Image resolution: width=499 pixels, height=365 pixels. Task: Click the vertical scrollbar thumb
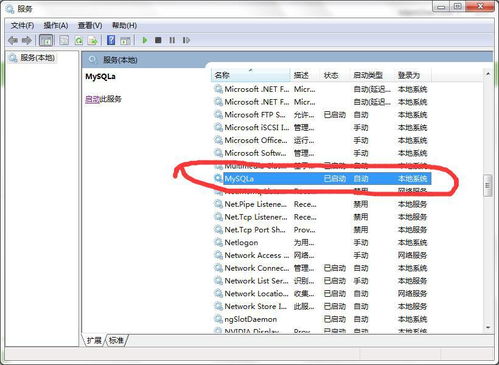point(488,185)
